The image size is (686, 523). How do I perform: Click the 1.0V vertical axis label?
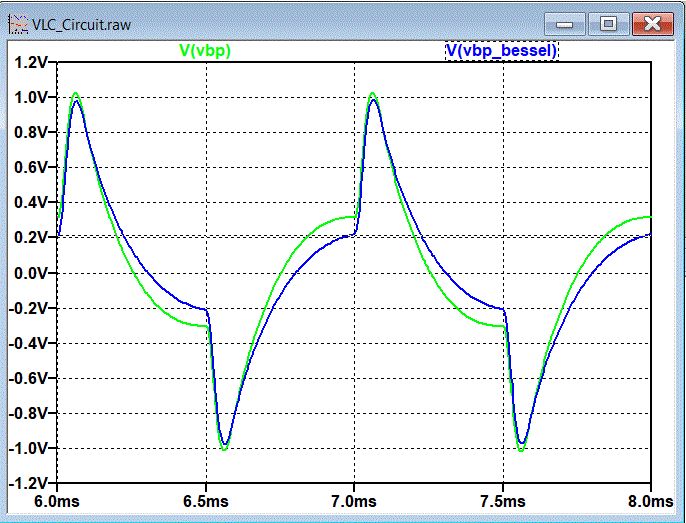[30, 98]
